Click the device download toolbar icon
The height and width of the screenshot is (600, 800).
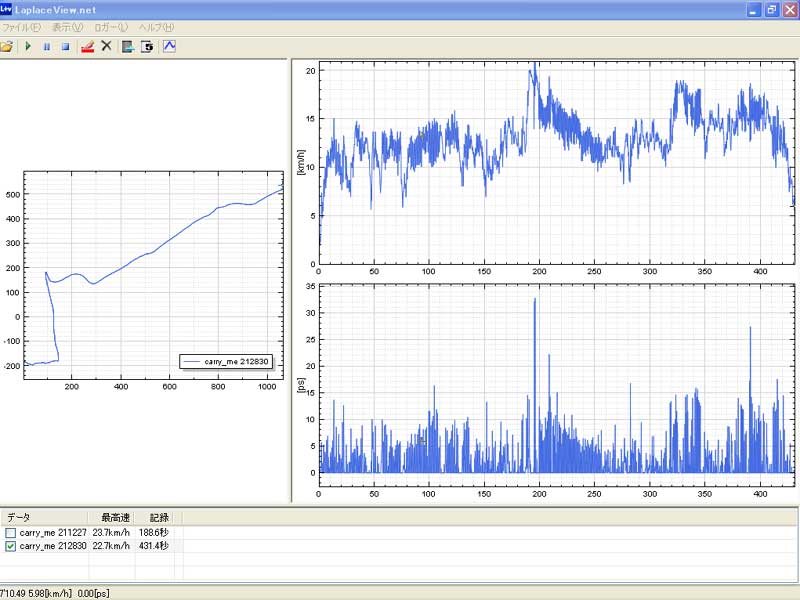(x=128, y=46)
